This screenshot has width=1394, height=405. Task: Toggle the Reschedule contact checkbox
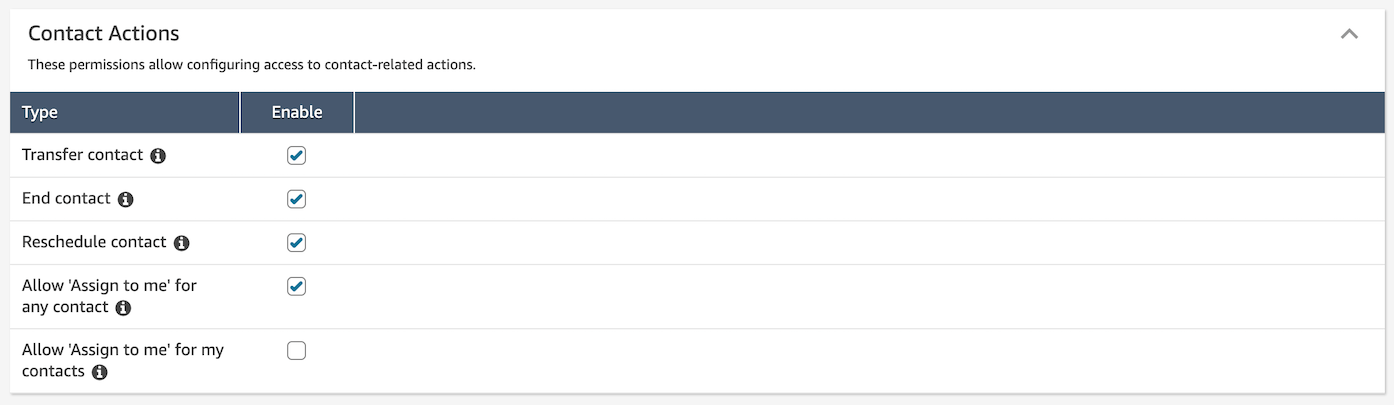click(x=296, y=243)
